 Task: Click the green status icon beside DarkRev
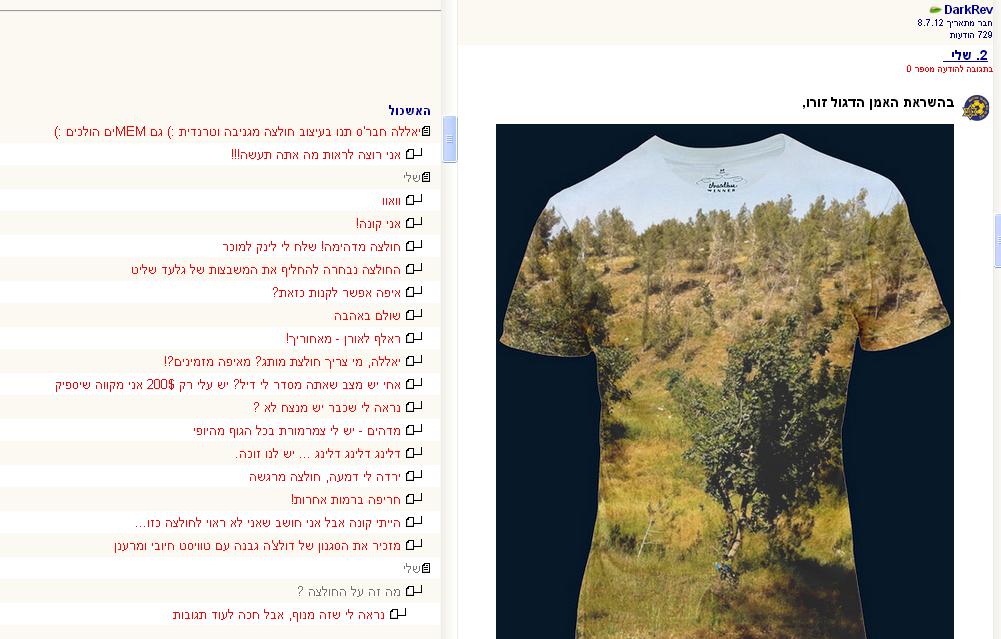(x=935, y=10)
